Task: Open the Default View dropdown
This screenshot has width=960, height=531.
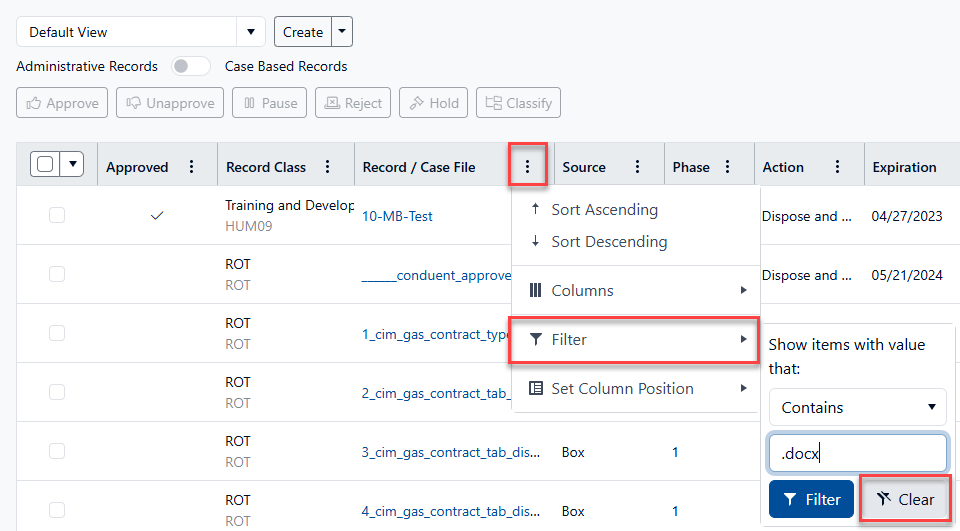Action: 140,32
